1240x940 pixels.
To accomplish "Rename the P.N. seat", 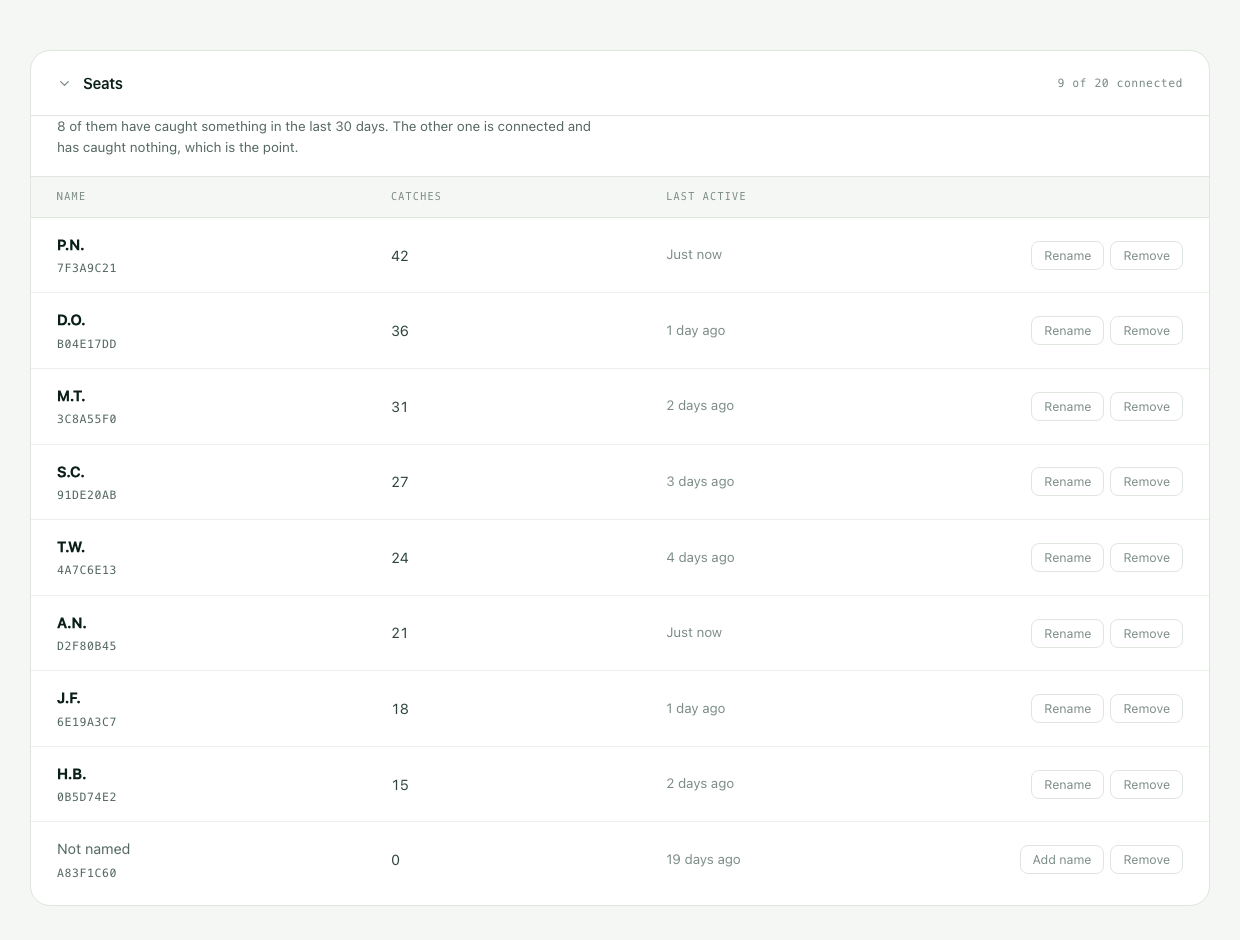I will pyautogui.click(x=1067, y=256).
